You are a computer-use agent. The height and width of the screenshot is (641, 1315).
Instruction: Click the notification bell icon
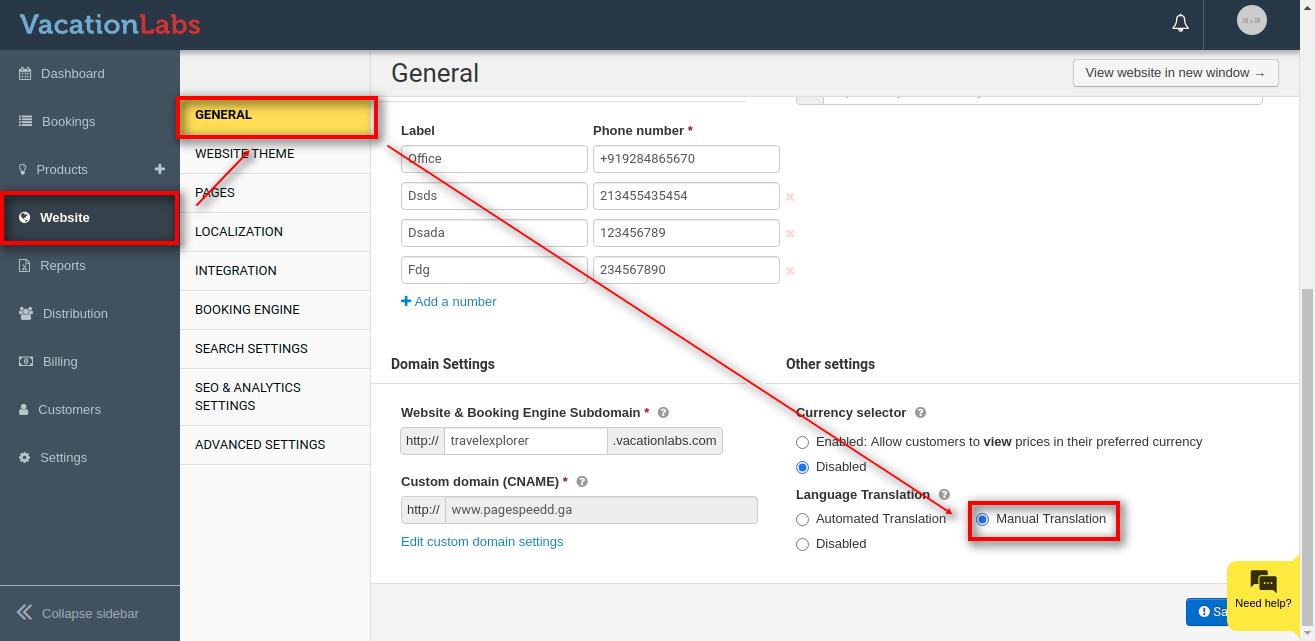coord(1180,23)
